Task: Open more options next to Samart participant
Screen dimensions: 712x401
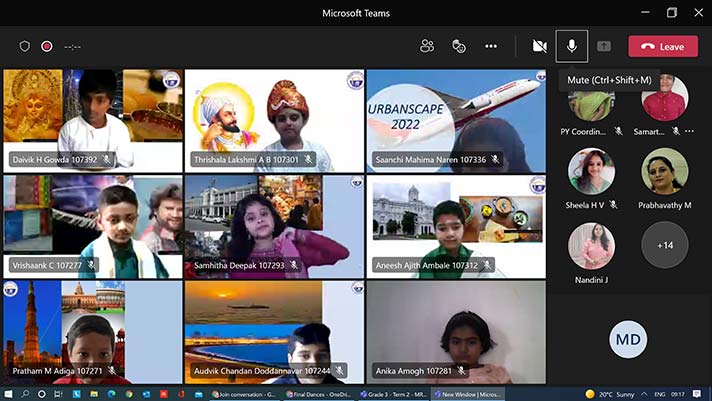Action: (689, 131)
